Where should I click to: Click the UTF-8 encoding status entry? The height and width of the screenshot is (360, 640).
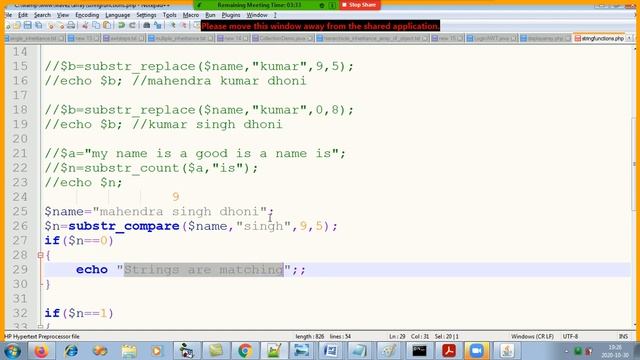click(570, 337)
